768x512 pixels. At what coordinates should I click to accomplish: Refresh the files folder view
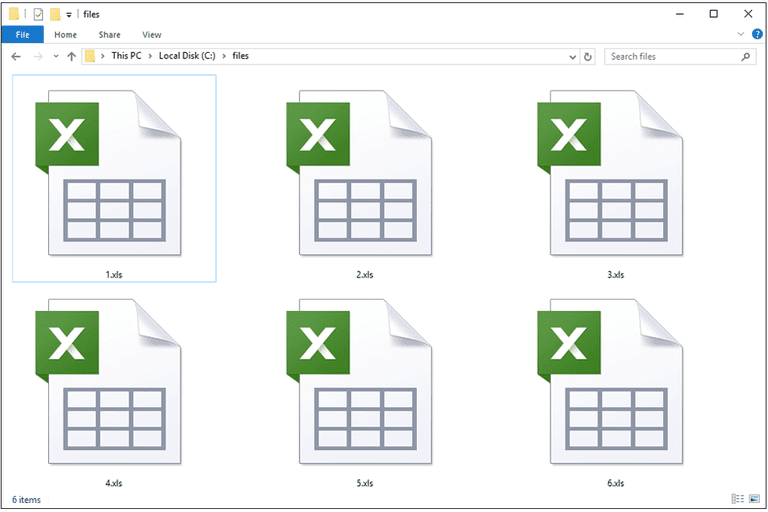tap(587, 57)
